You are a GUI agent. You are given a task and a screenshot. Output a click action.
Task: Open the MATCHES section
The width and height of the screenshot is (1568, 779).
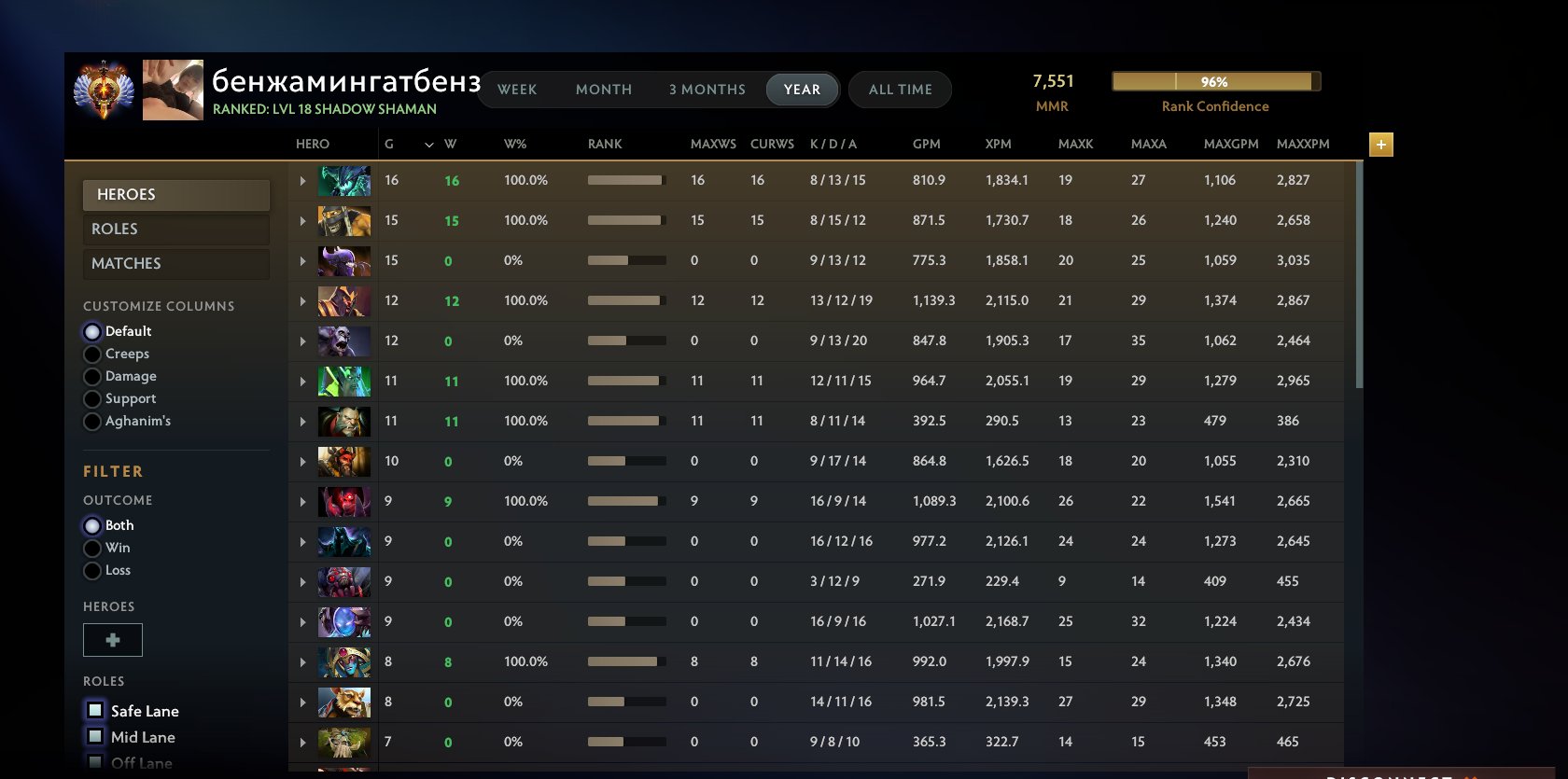[175, 264]
